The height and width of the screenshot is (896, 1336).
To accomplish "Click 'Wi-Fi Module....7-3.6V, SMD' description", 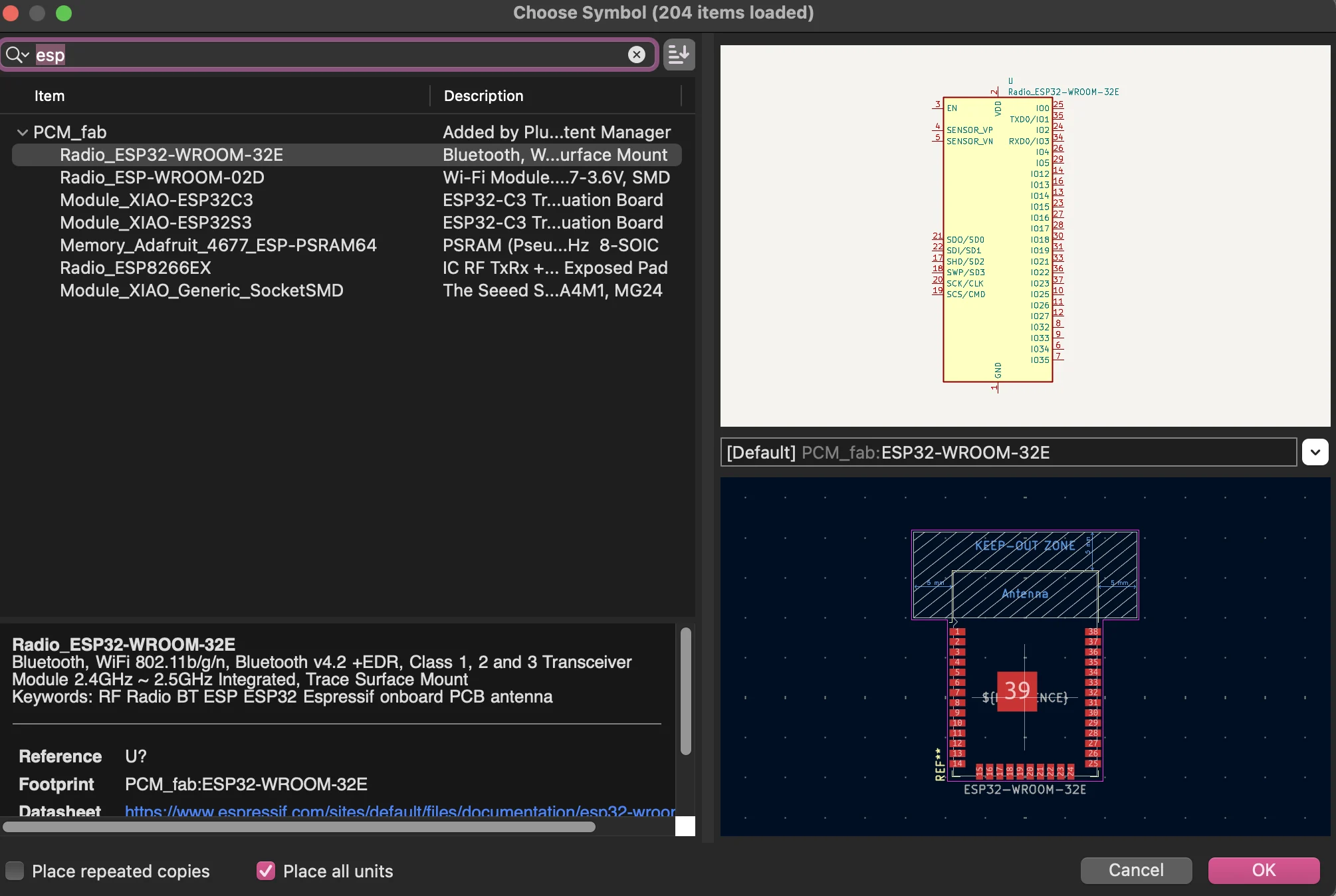I will [x=556, y=177].
